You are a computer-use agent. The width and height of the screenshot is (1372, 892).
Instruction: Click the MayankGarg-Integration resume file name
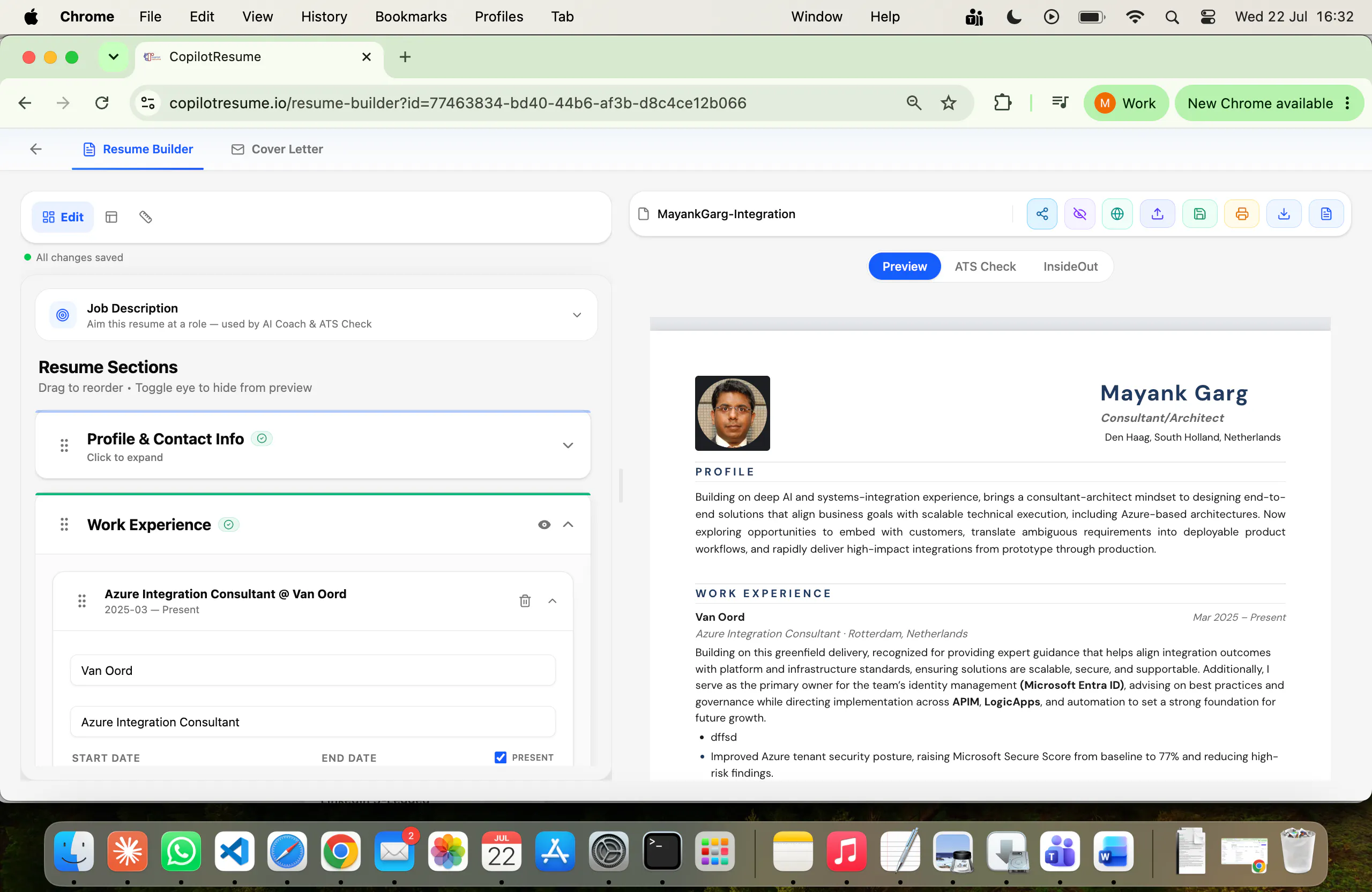coord(726,214)
